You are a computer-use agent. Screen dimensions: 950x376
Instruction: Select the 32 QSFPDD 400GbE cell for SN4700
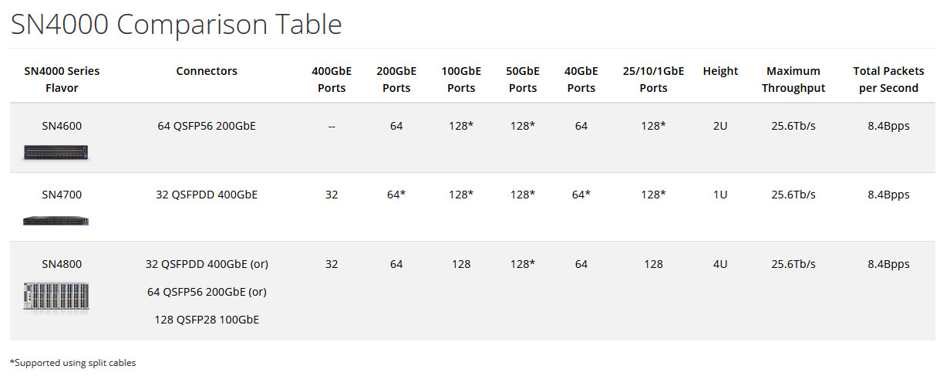pos(207,195)
